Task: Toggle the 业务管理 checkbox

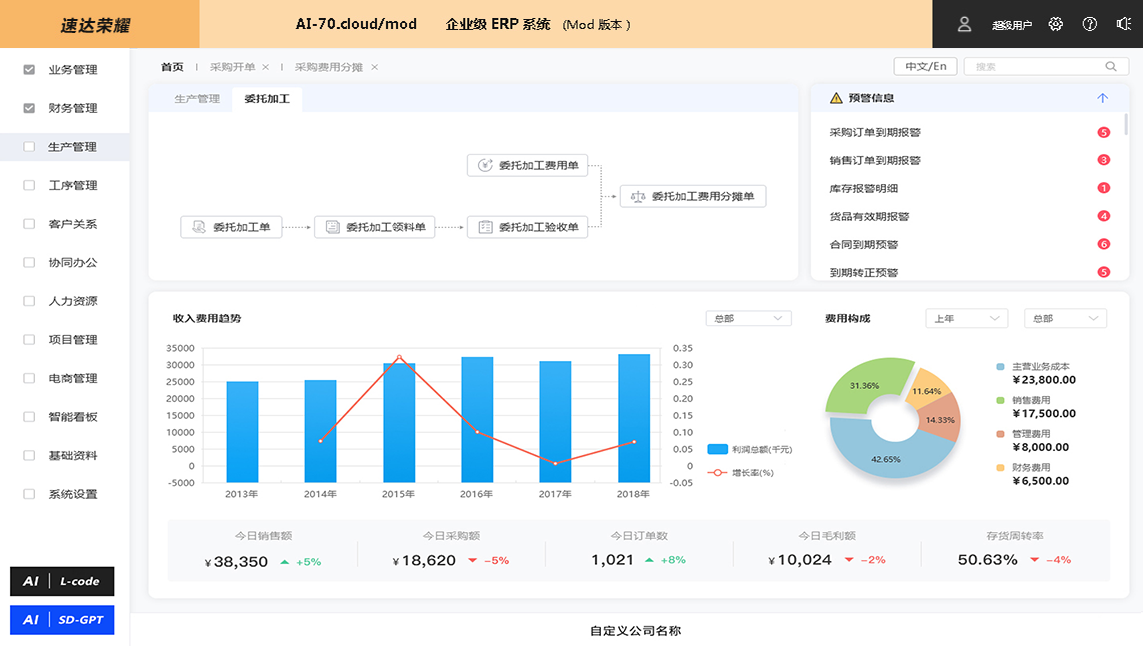Action: click(x=29, y=70)
